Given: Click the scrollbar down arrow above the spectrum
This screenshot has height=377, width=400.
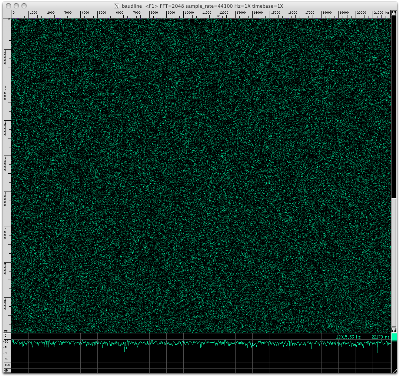Looking at the screenshot, I should pos(394,329).
